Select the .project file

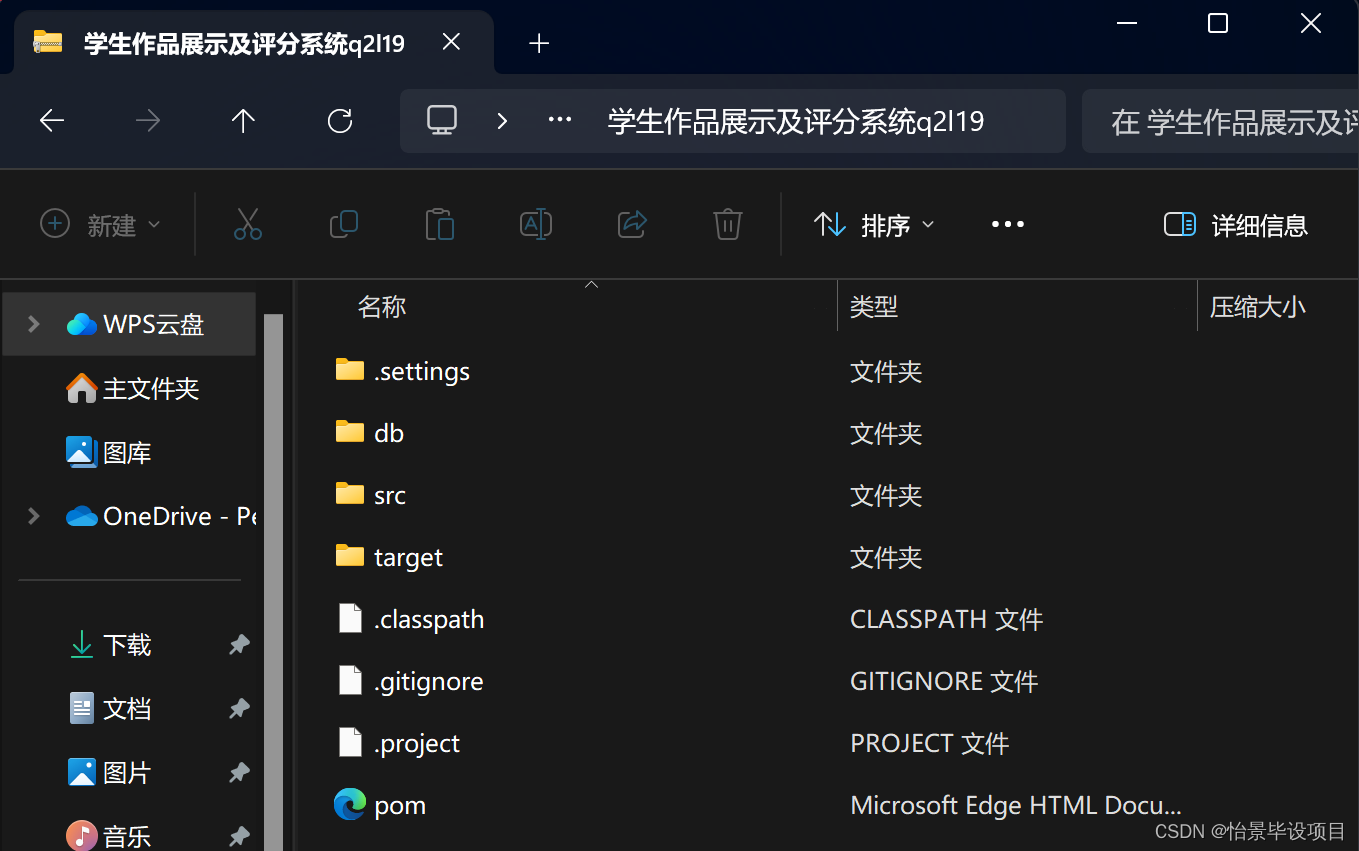click(417, 743)
